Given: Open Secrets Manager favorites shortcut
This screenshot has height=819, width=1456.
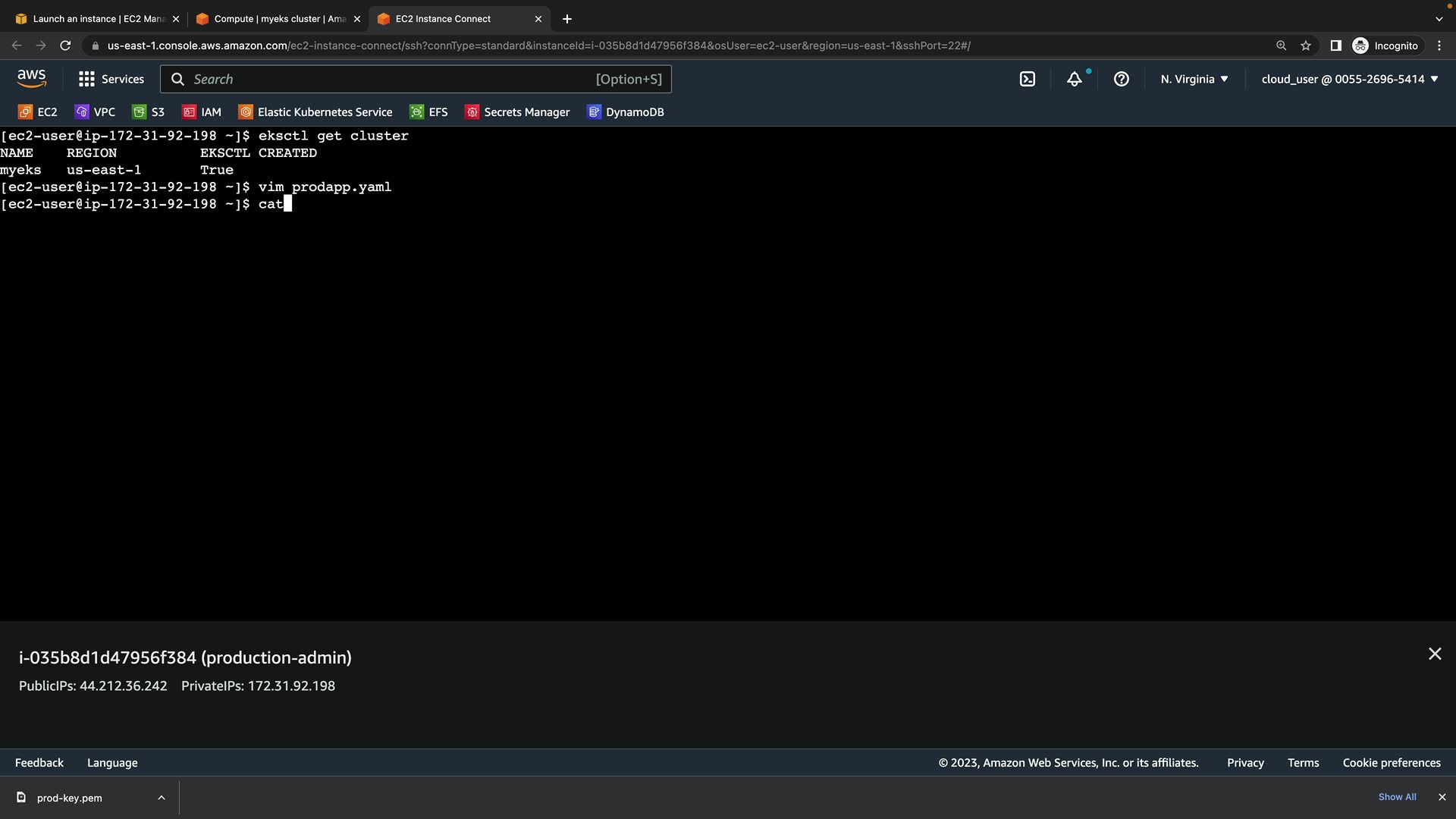Looking at the screenshot, I should point(517,112).
